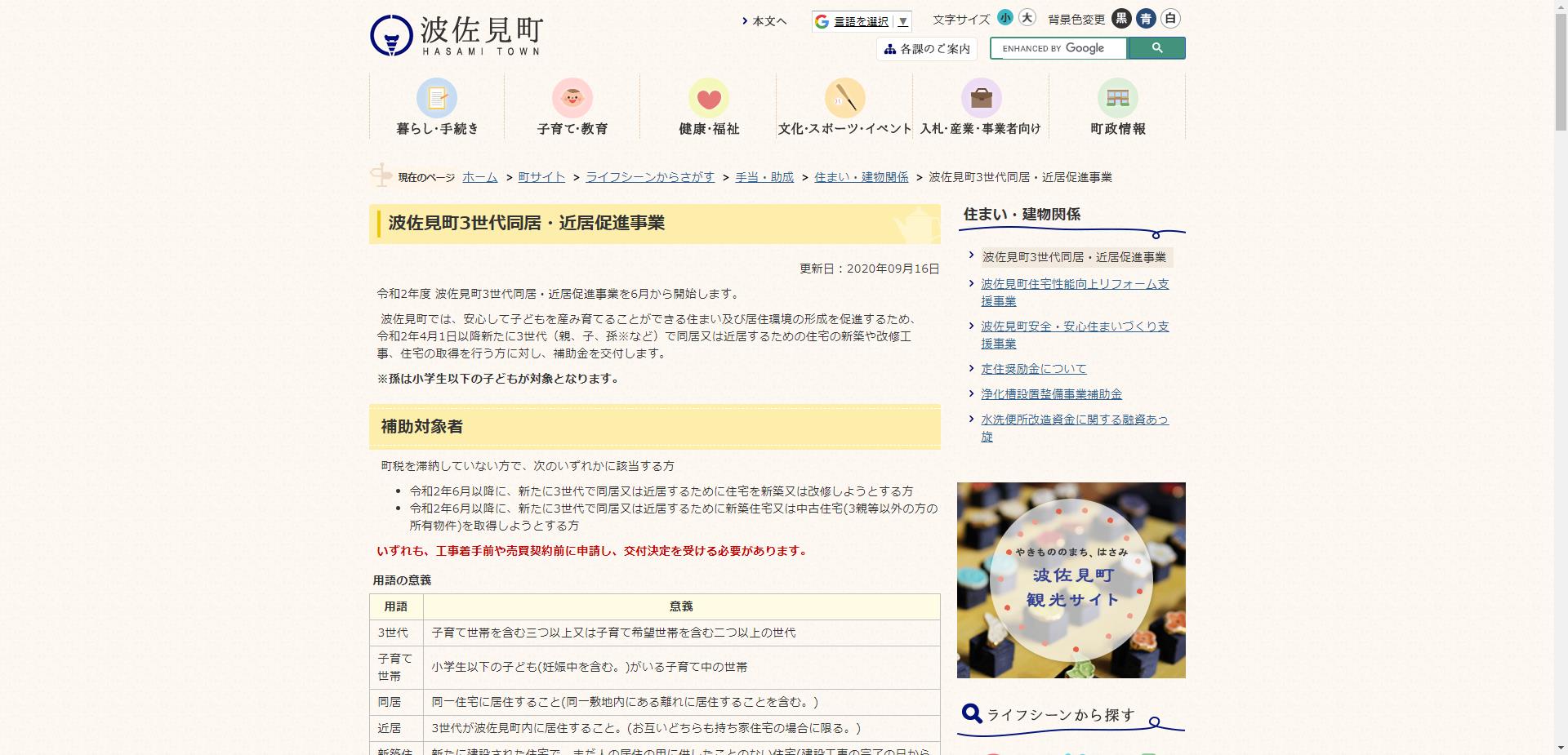This screenshot has height=755, width=1568.
Task: Open the 言語を選択 language dropdown
Action: [857, 22]
